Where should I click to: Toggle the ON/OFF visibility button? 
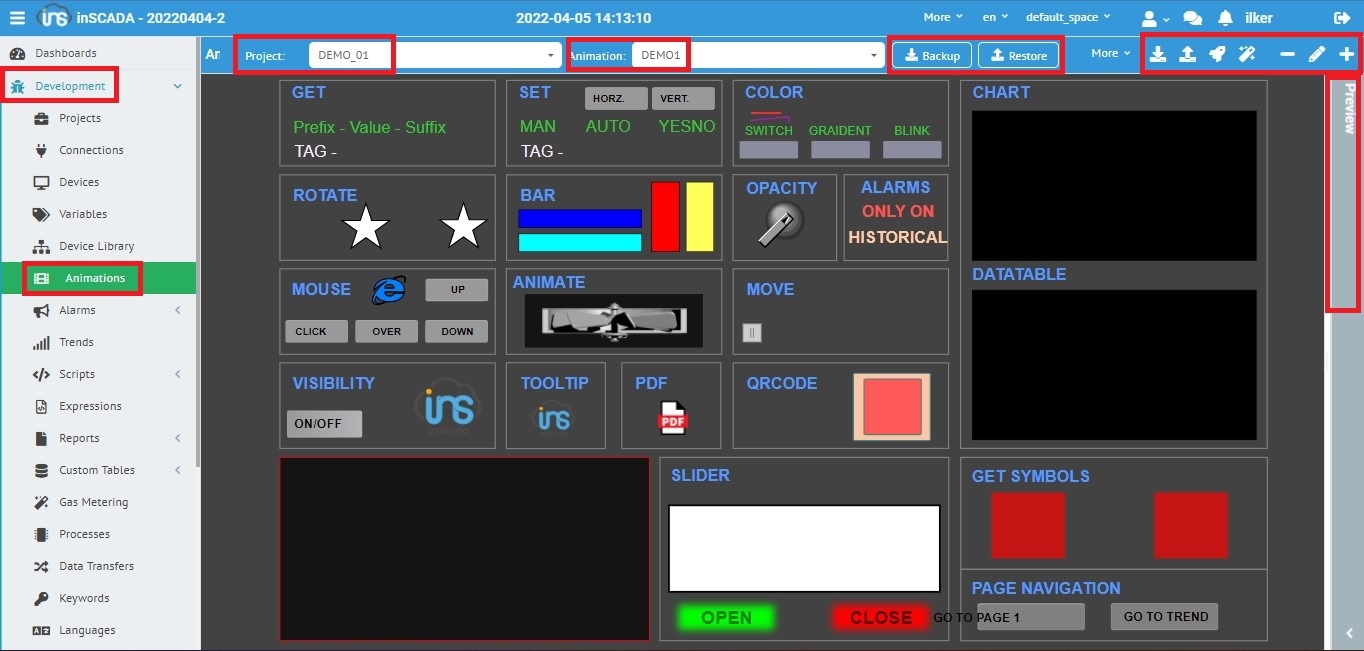tap(324, 424)
